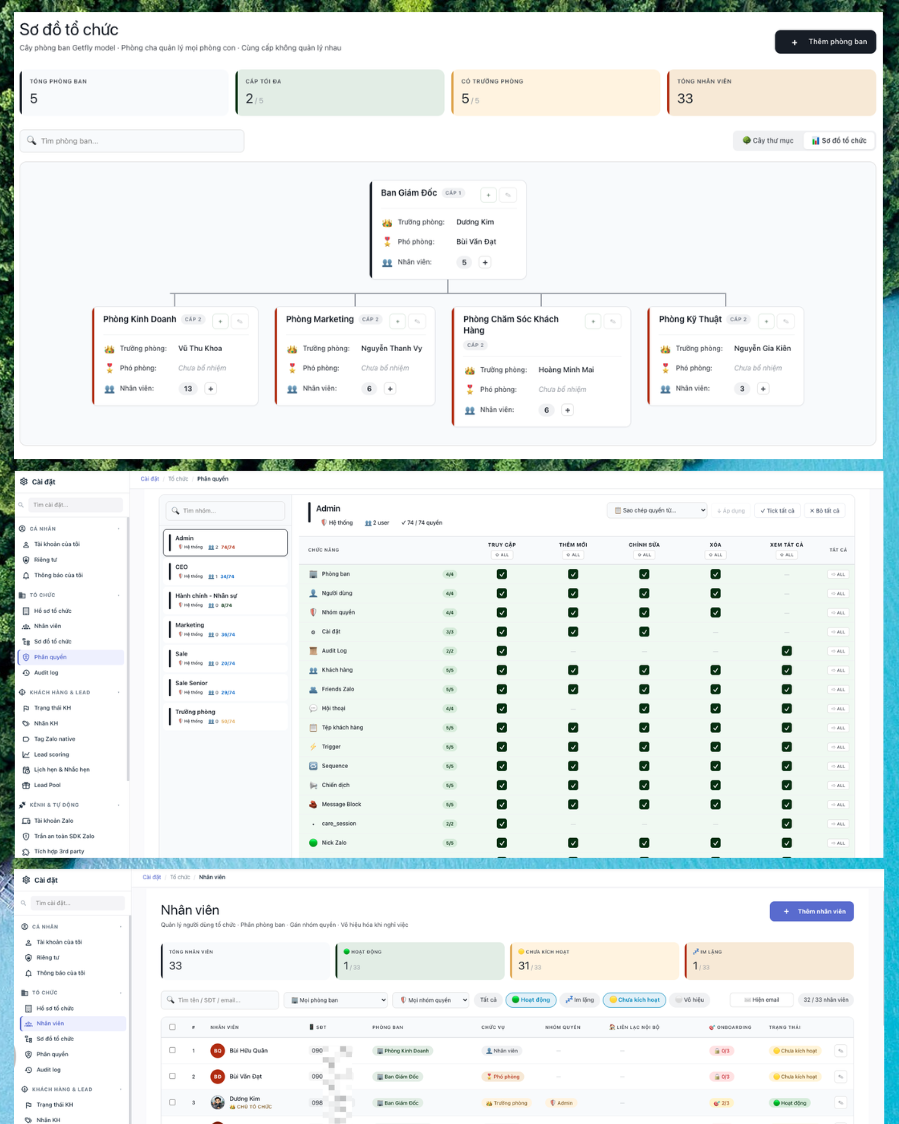Open Audit log sidebar item in permissions screen
Viewport: 899px width, 1124px height.
click(46, 672)
